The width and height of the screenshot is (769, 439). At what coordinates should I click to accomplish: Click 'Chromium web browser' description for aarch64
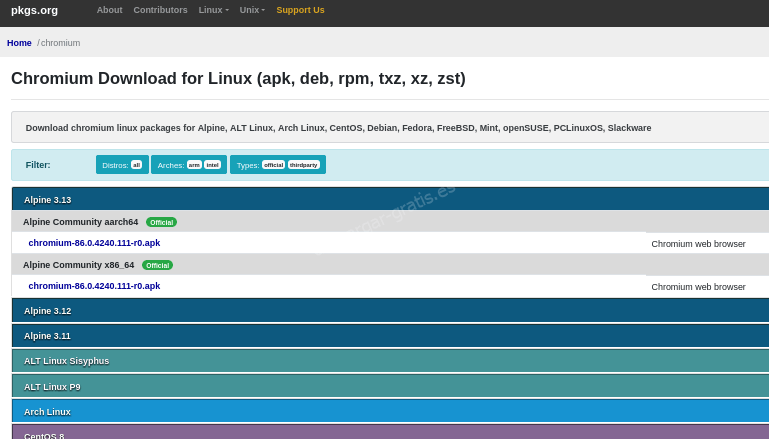click(x=698, y=244)
